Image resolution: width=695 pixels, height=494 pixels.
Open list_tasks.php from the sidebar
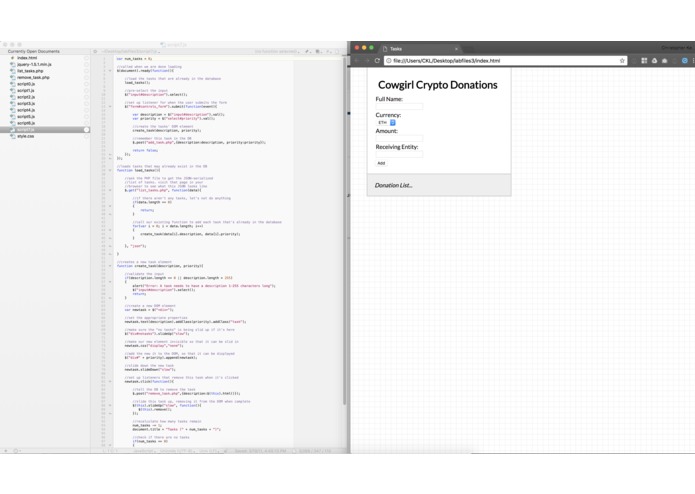(30, 71)
